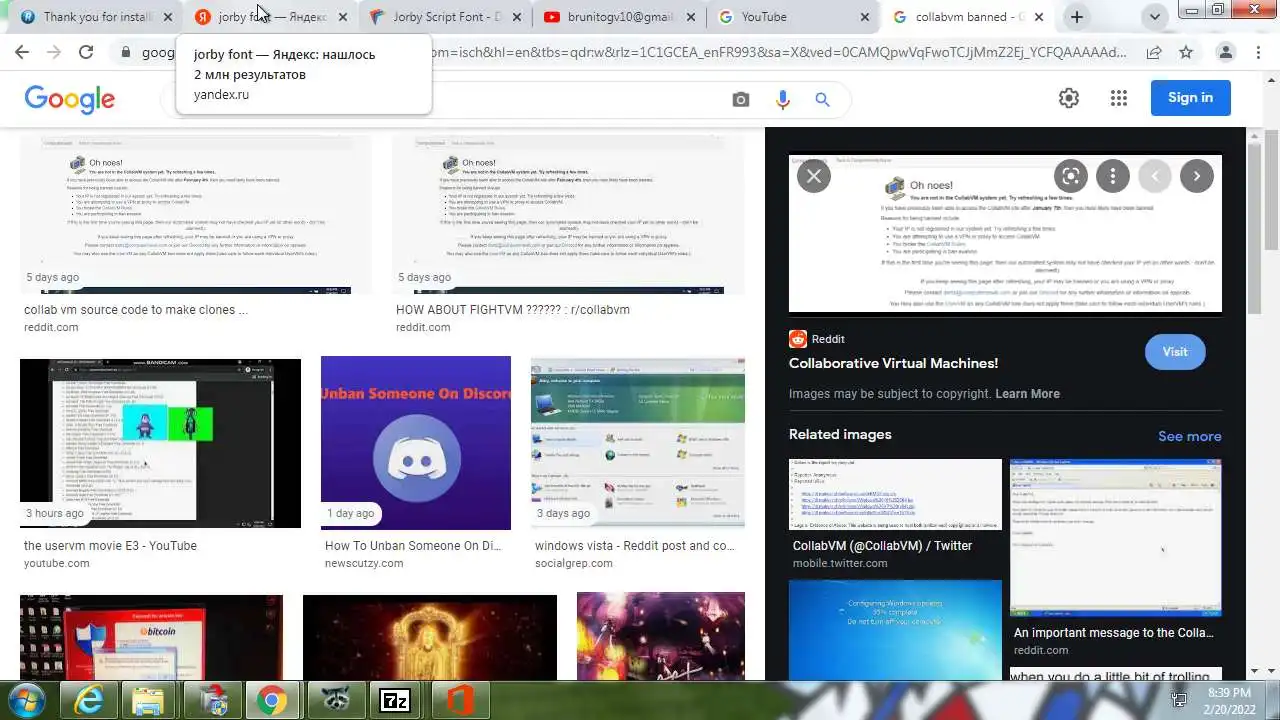The image size is (1280, 720).
Task: Go to previous image in preview
Action: point(1155,176)
